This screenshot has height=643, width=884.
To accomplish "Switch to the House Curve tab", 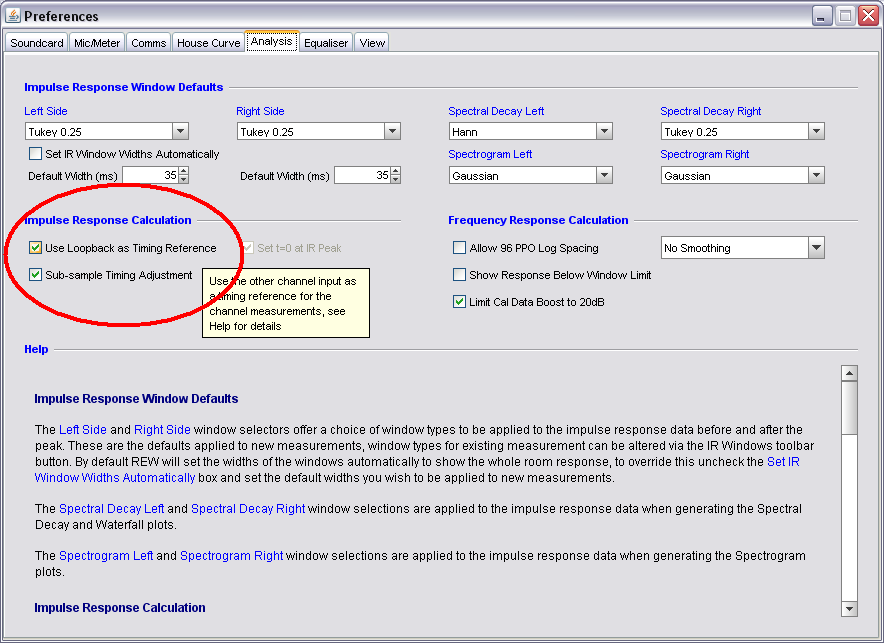I will tap(208, 43).
